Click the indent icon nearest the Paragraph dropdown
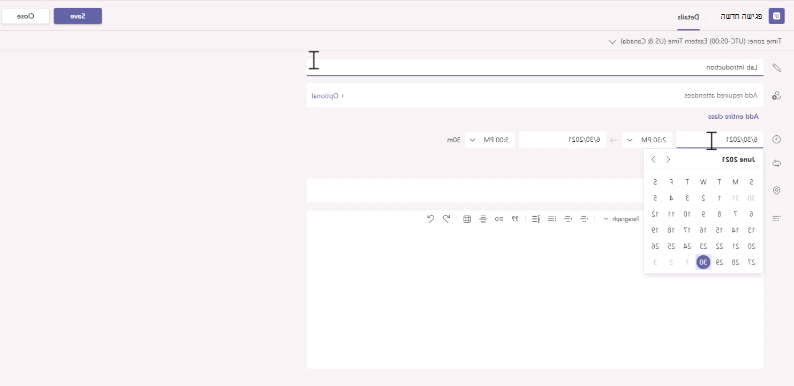Screen dimensions: 794x386 [583, 219]
